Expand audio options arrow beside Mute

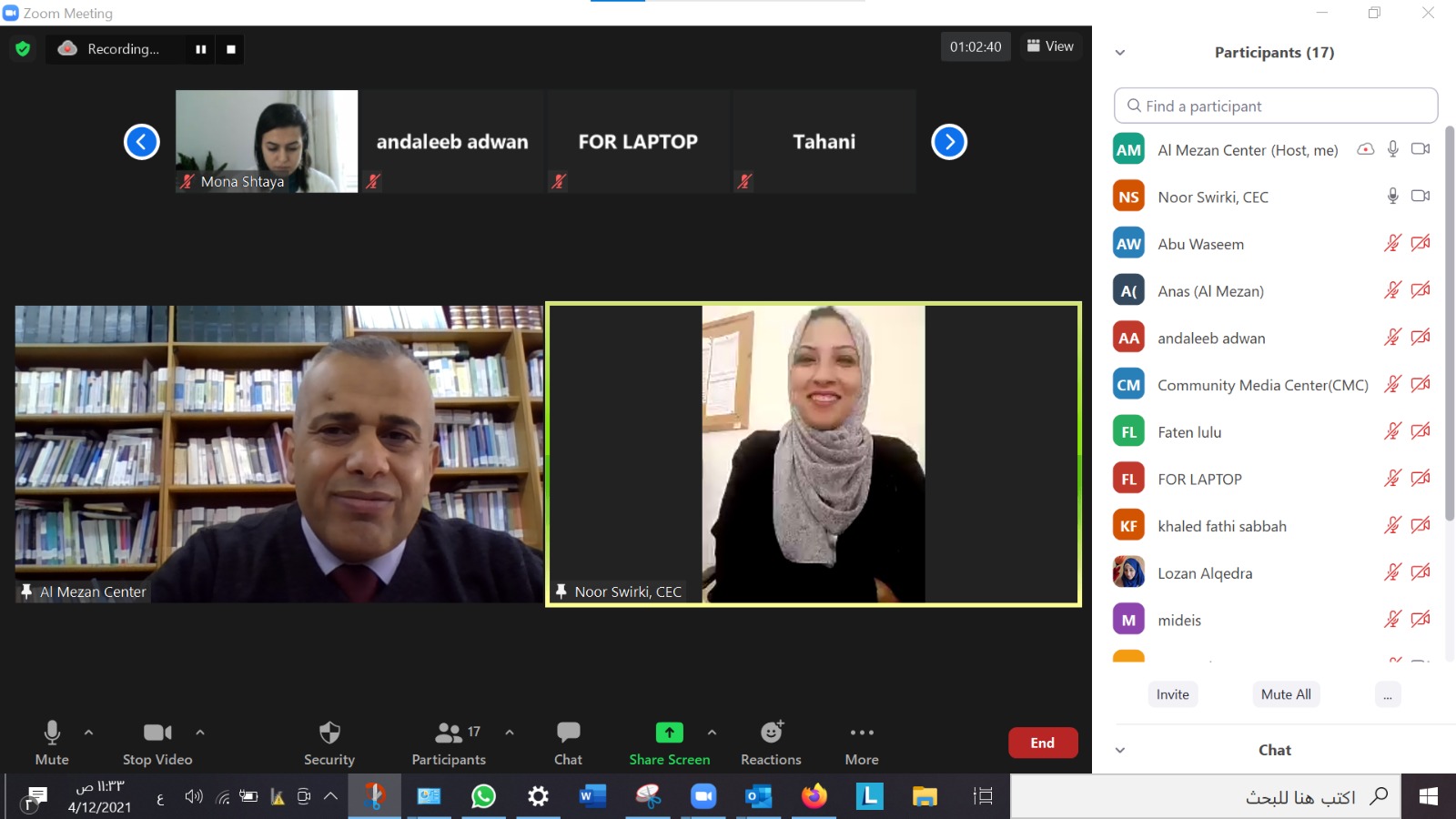point(88,732)
